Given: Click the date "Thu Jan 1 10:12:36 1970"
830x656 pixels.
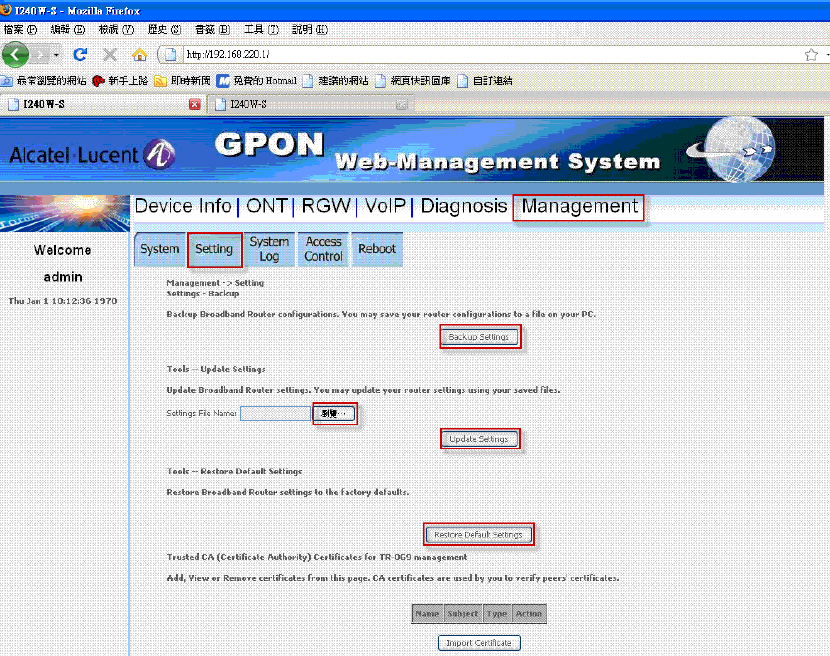Looking at the screenshot, I should click(63, 301).
